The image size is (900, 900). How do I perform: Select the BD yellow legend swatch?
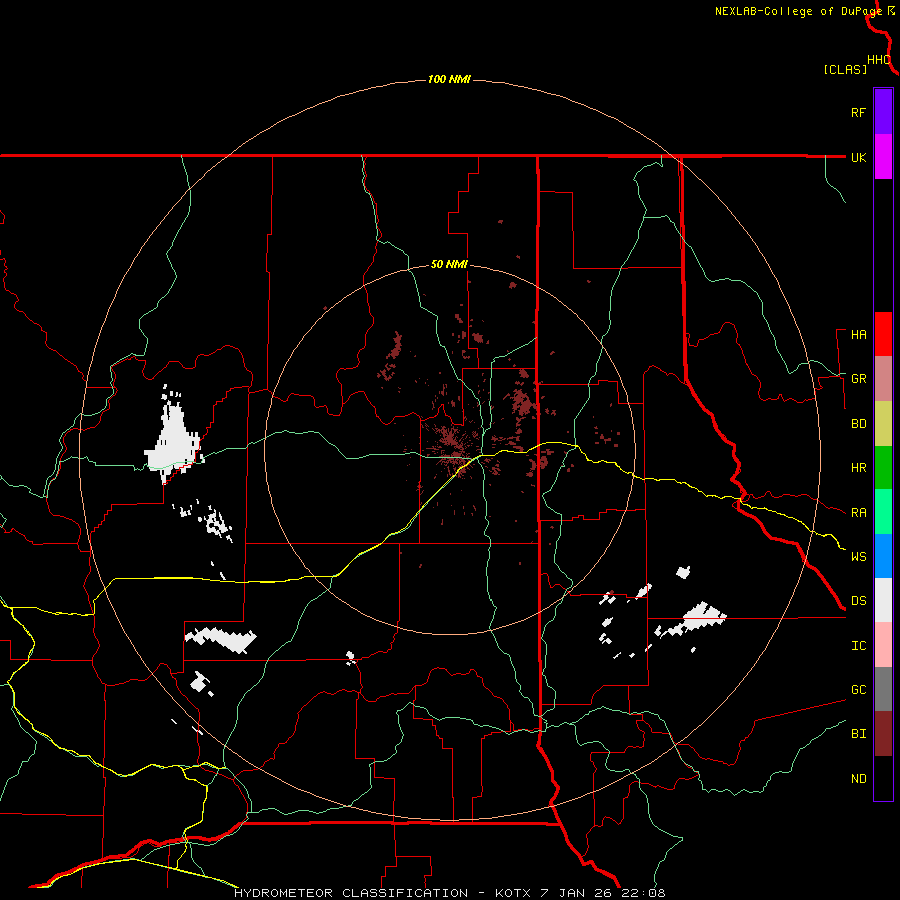pos(883,424)
